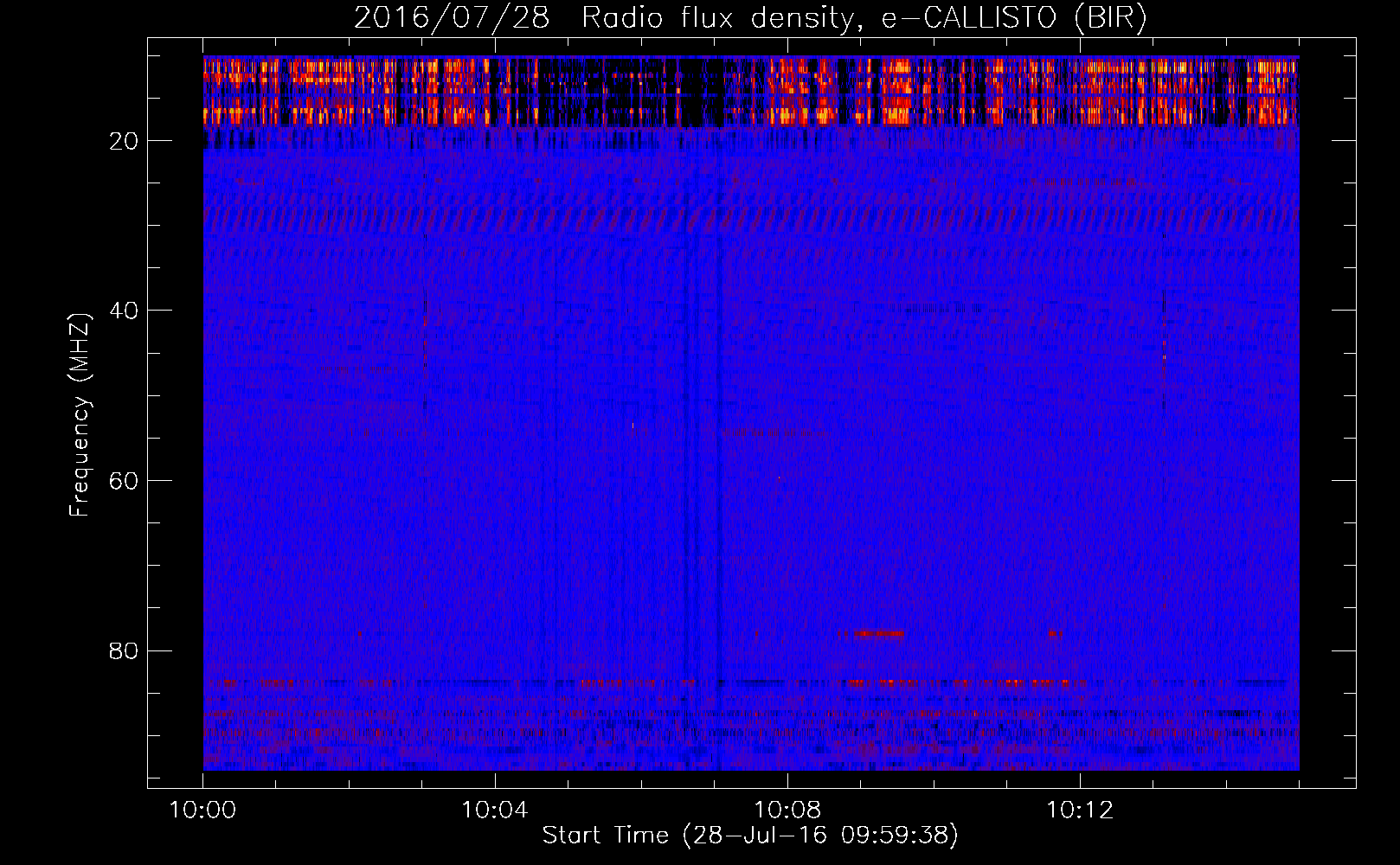Click the 40 MHz frequency tick label

point(125,311)
